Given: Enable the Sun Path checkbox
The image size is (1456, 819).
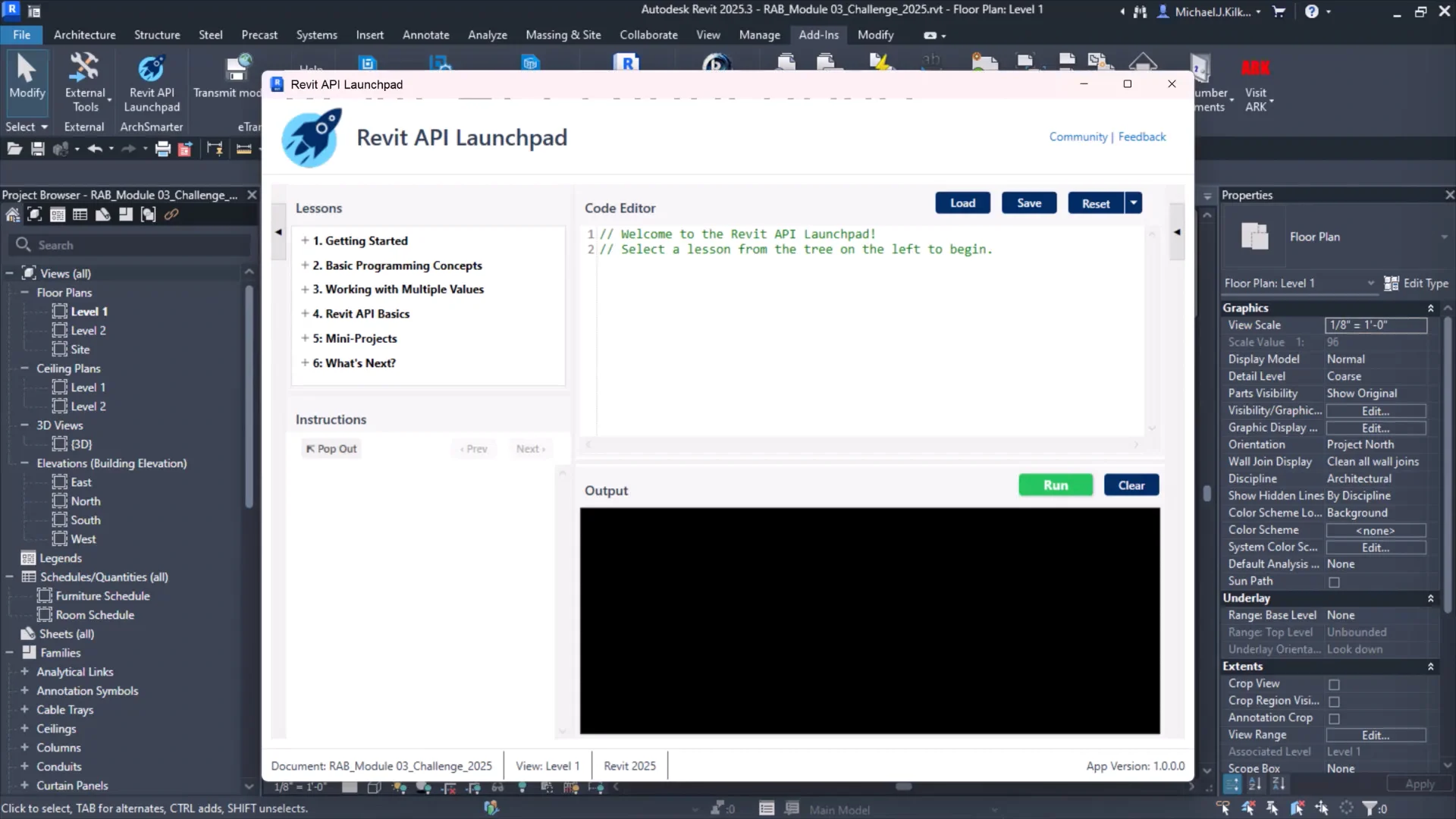Looking at the screenshot, I should [1334, 582].
